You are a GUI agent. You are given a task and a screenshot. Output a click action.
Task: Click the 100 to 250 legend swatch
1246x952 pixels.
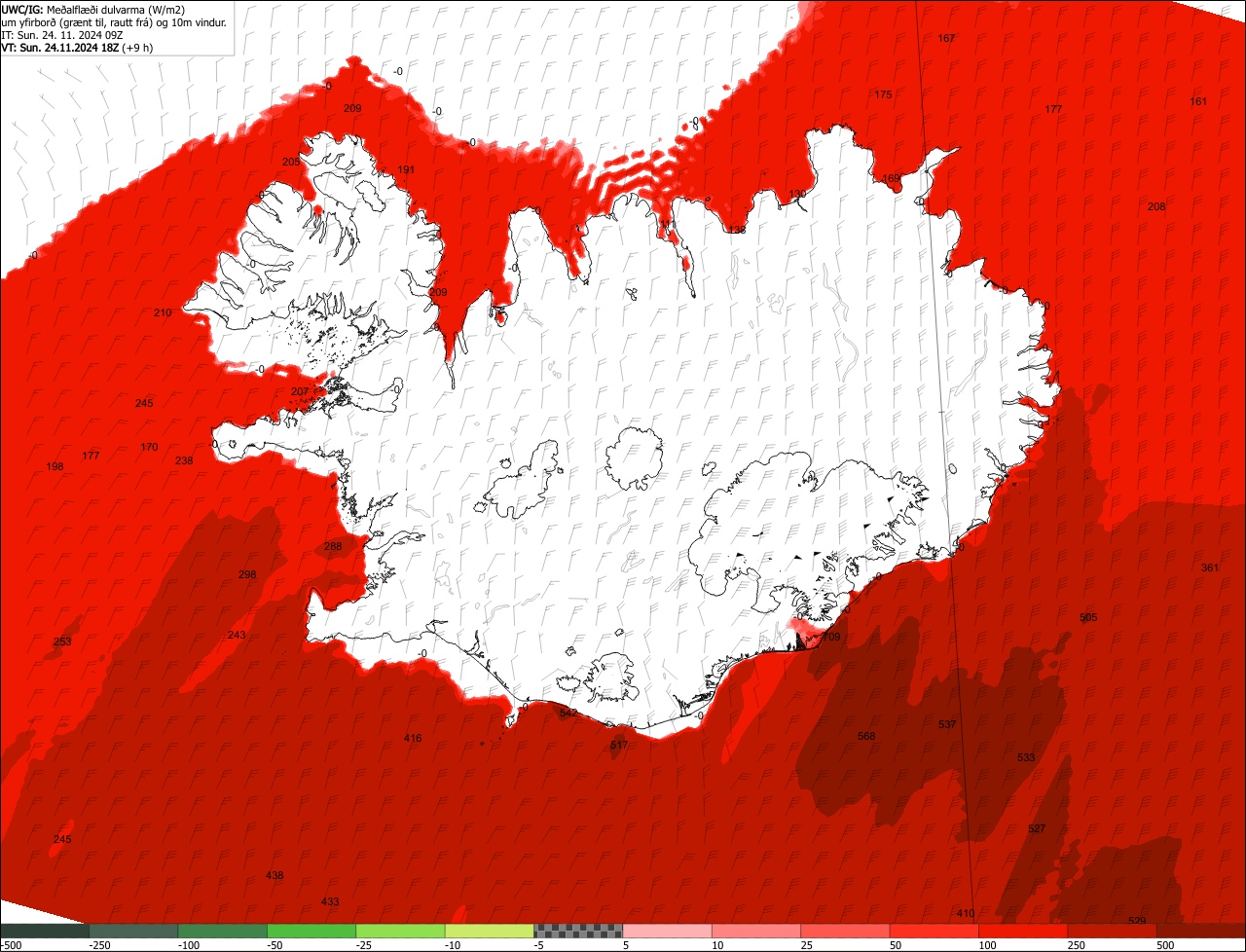click(1023, 931)
